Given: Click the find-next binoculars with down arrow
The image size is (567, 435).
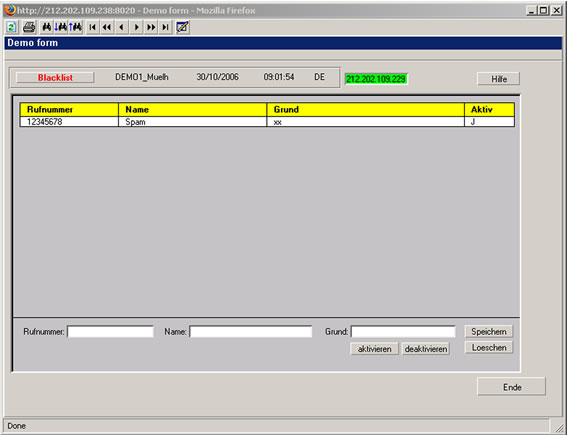Looking at the screenshot, I should (60, 27).
